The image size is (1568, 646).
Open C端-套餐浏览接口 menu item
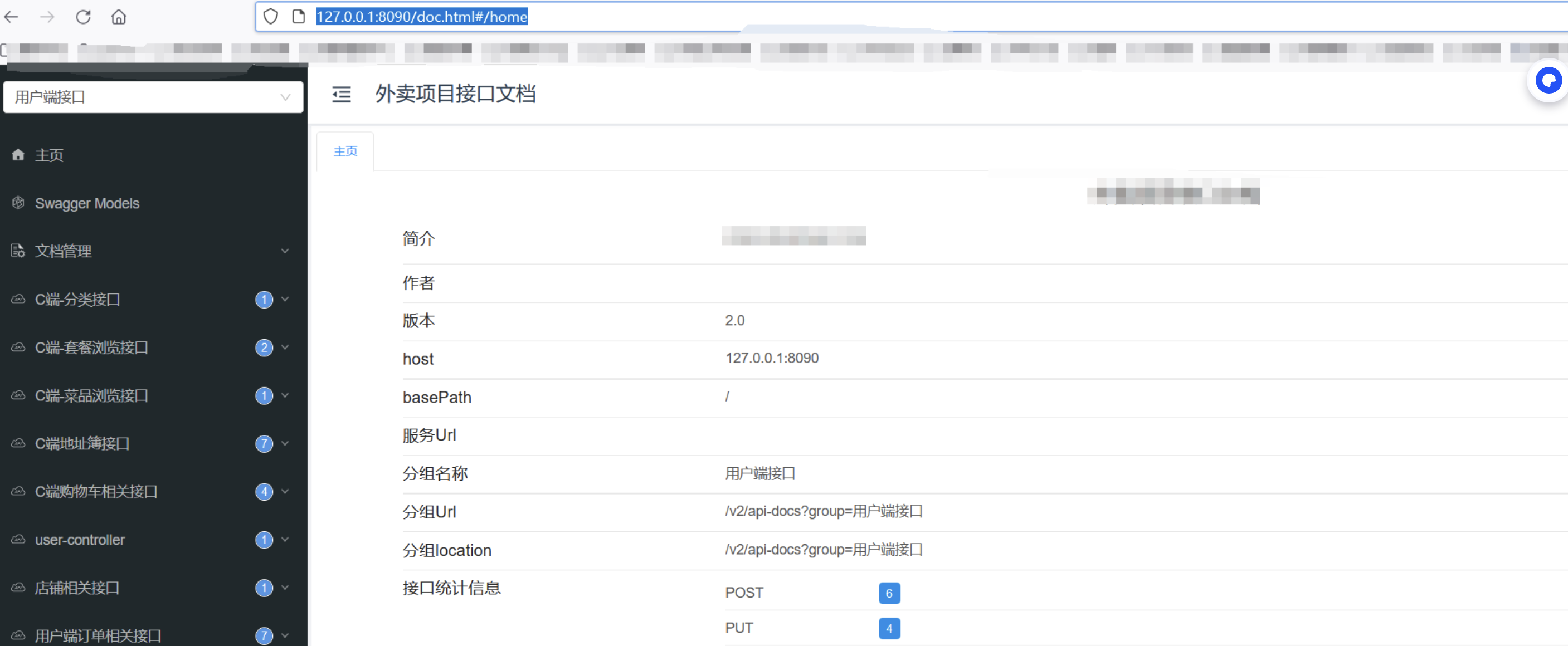pyautogui.click(x=91, y=348)
